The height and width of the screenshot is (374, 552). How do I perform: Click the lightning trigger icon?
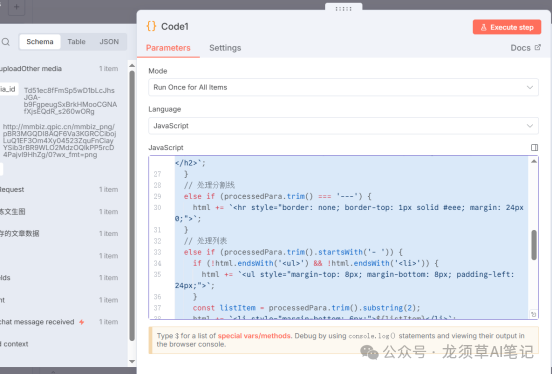[82, 322]
